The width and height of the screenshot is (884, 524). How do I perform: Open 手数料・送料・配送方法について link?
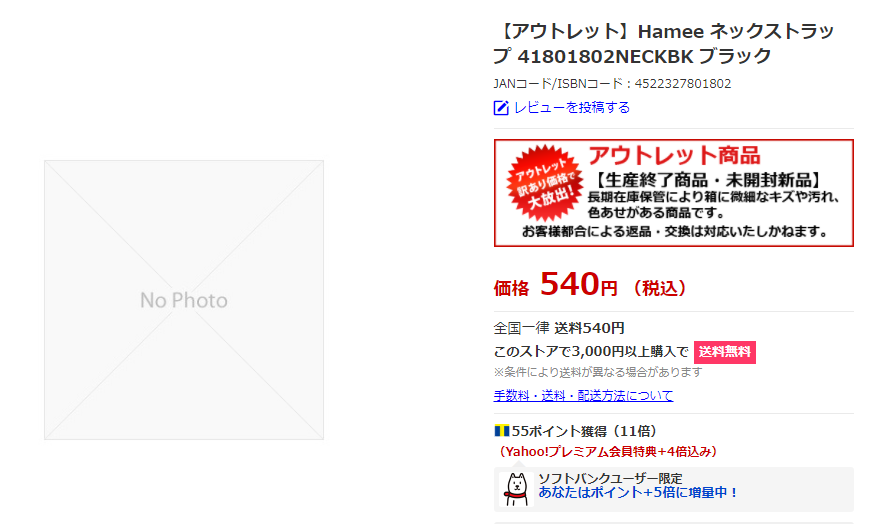584,396
